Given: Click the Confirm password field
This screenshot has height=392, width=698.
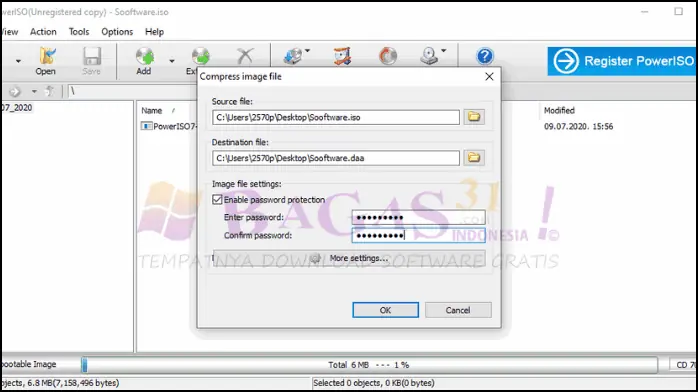Looking at the screenshot, I should (x=418, y=235).
